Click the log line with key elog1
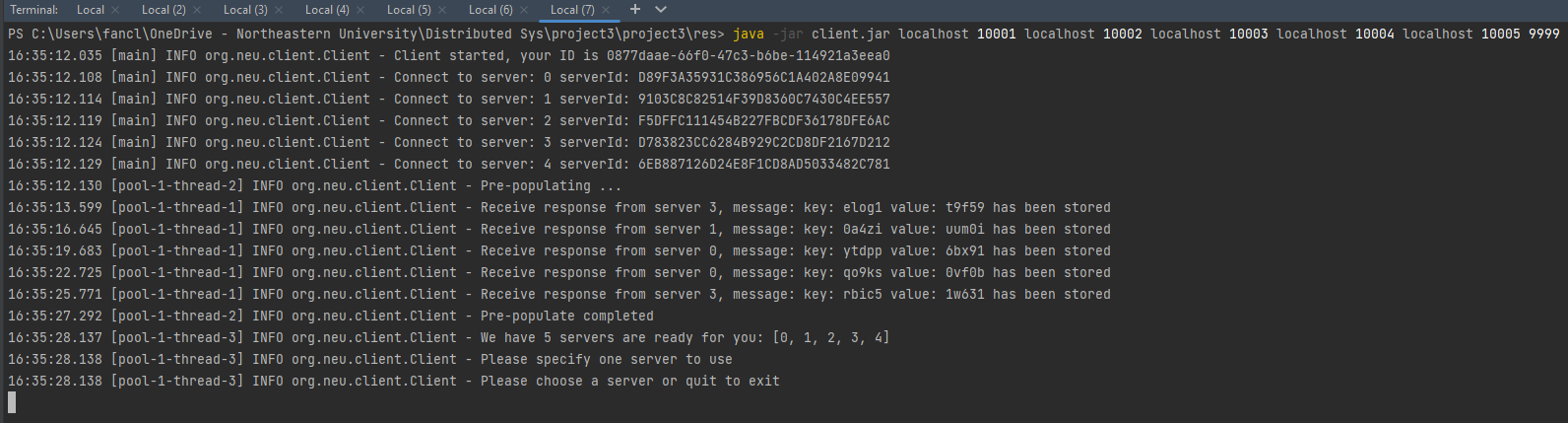 [x=559, y=207]
